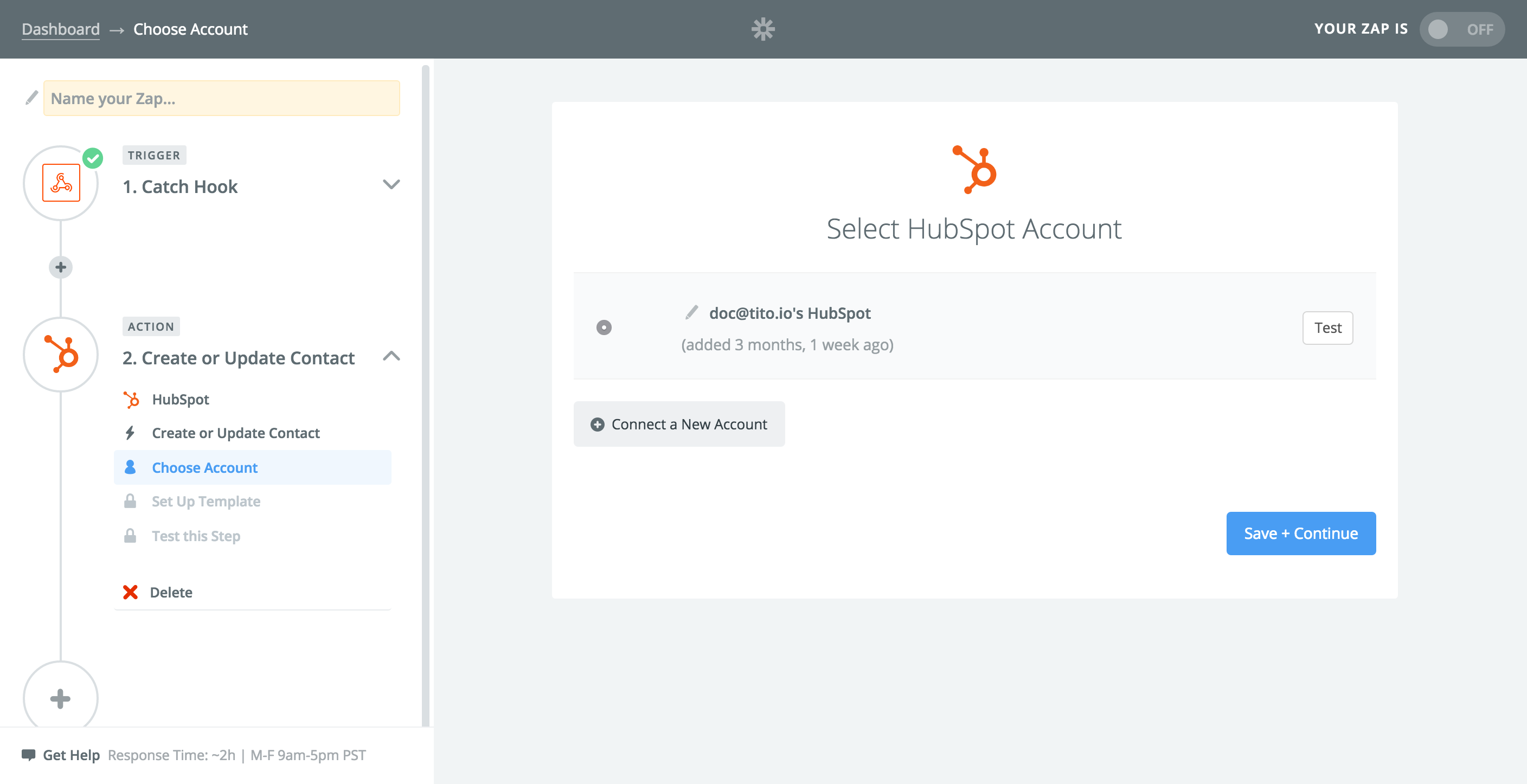The width and height of the screenshot is (1527, 784).
Task: Click Connect a New Account button
Action: (679, 423)
